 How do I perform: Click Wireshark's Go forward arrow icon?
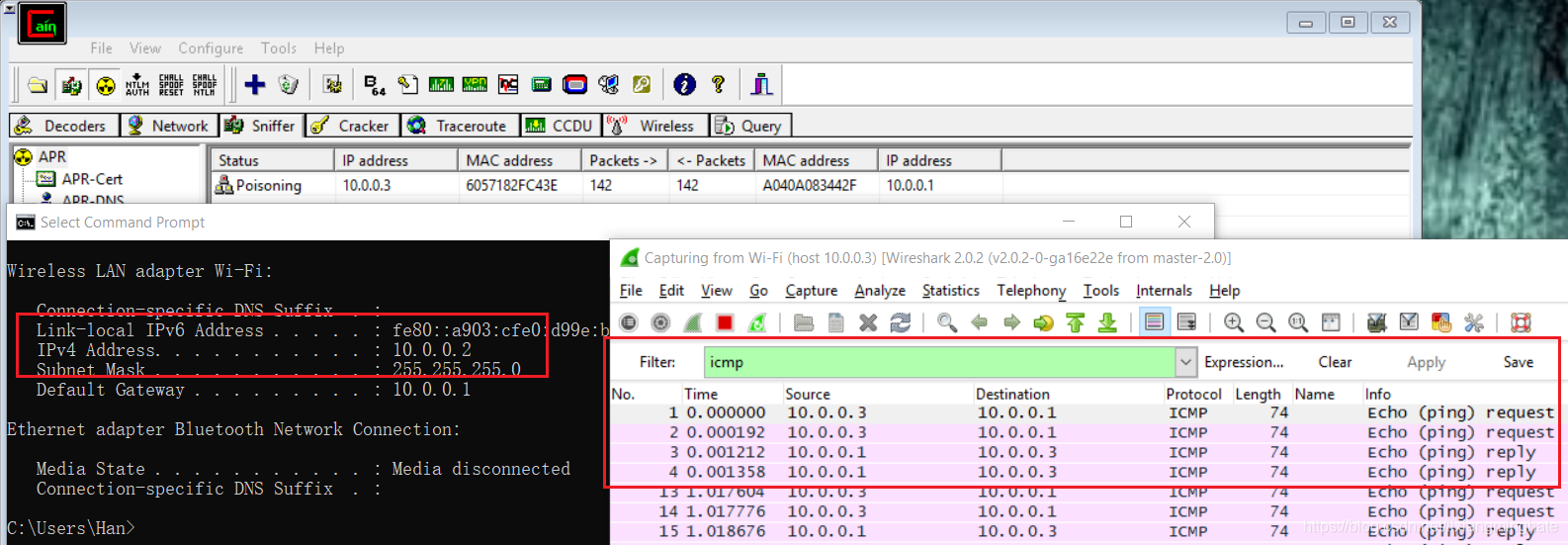pyautogui.click(x=1011, y=322)
